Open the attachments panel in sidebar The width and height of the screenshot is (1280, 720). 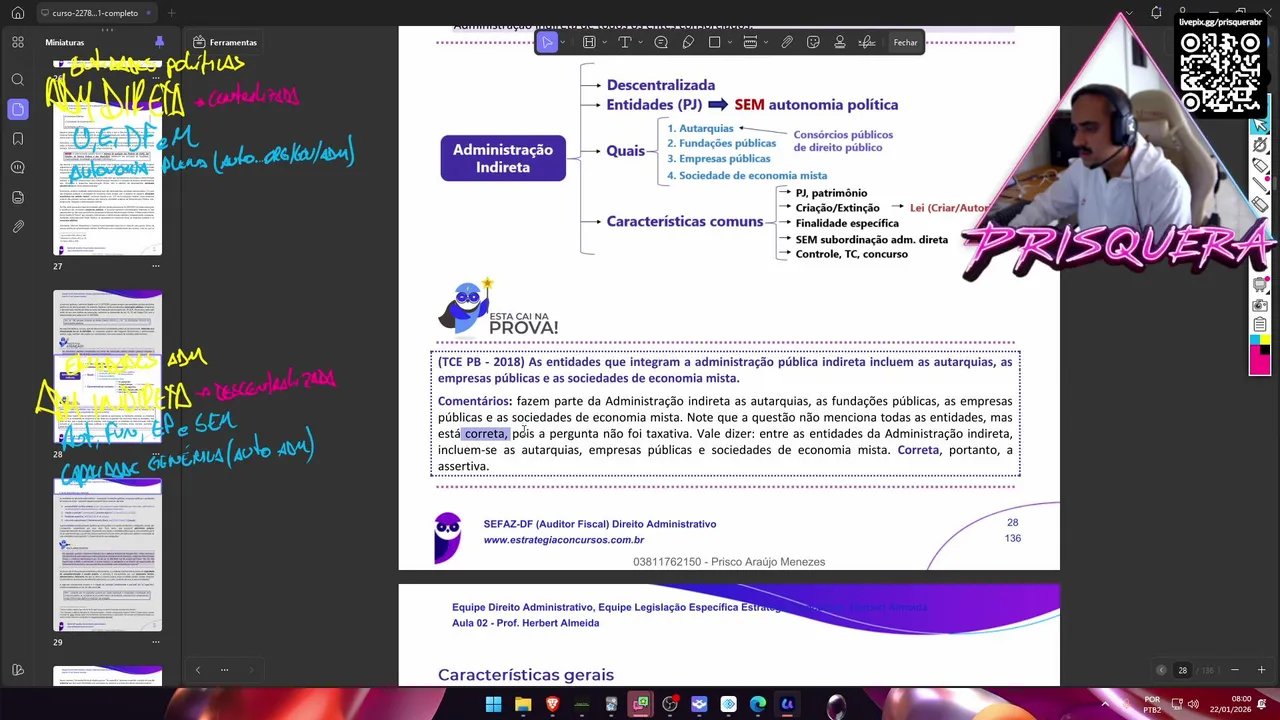coord(18,227)
